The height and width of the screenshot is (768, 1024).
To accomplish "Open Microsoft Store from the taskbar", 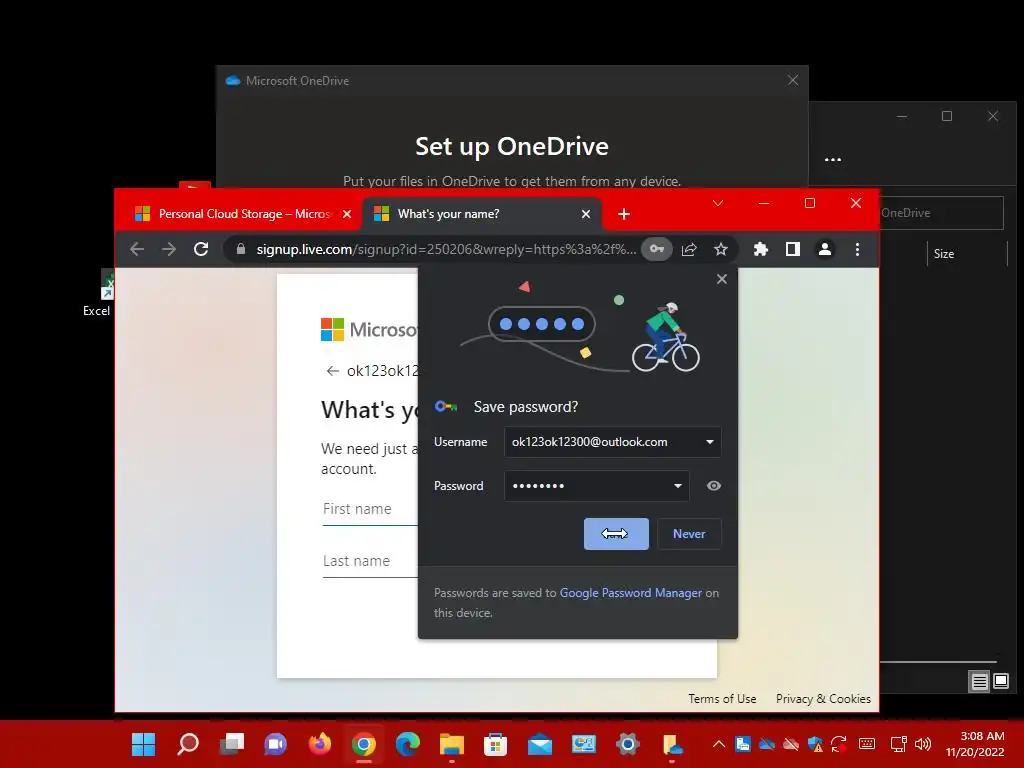I will tap(496, 744).
